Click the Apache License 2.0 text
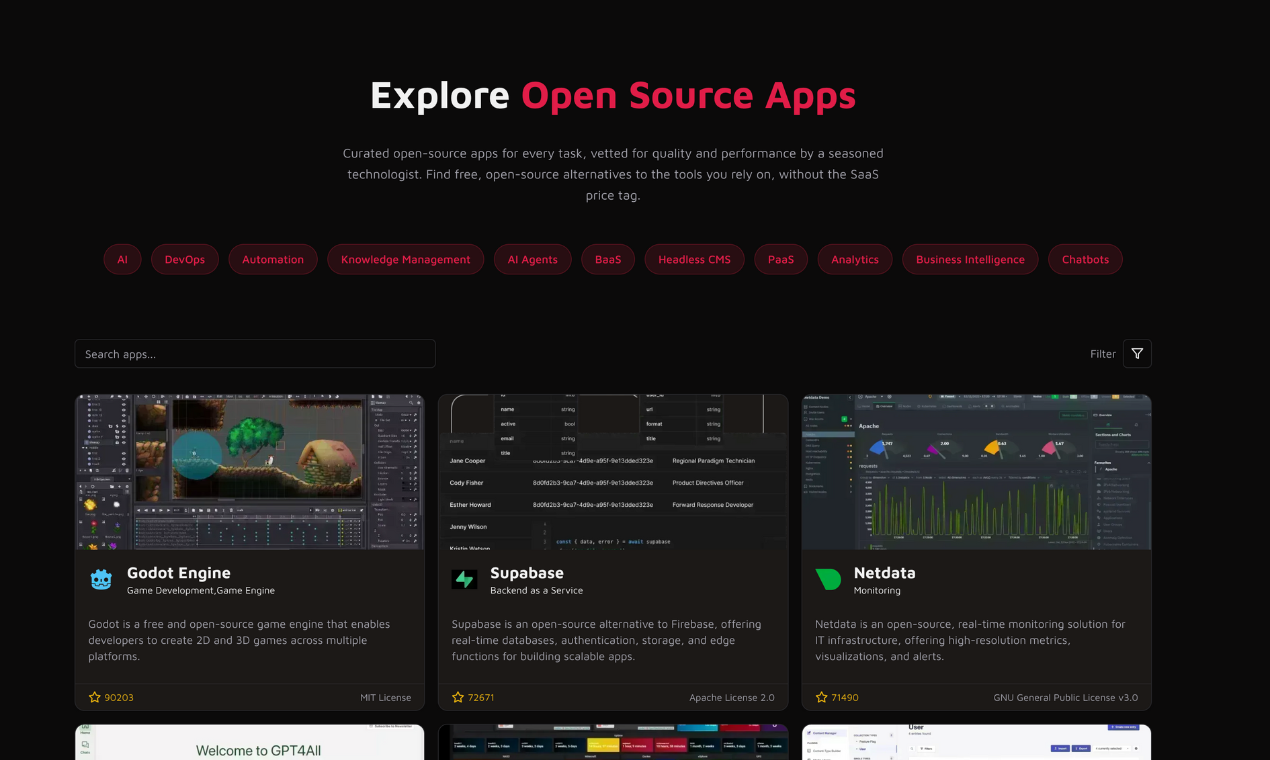This screenshot has height=760, width=1270. coord(732,698)
